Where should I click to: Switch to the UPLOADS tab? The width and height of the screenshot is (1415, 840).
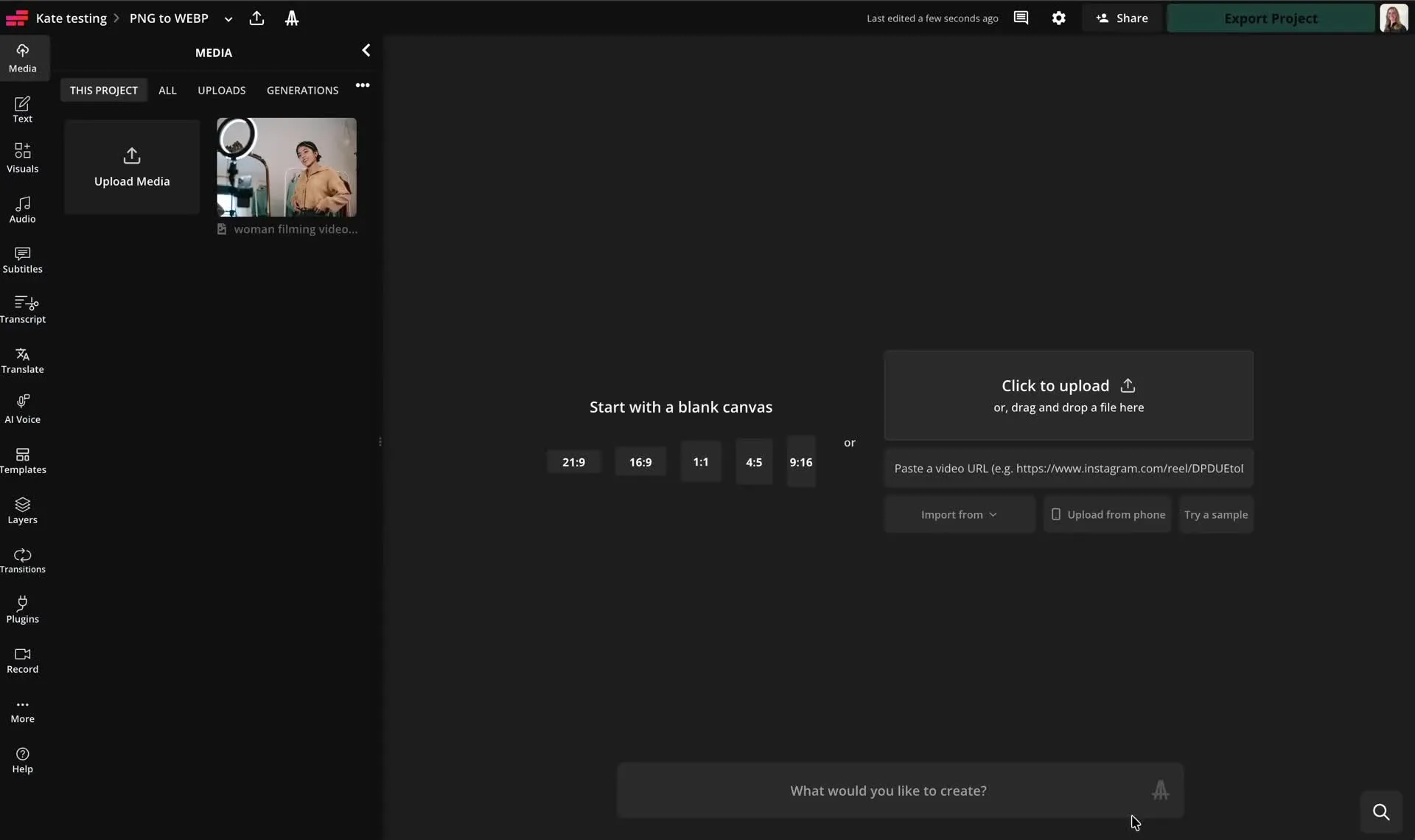pyautogui.click(x=221, y=90)
